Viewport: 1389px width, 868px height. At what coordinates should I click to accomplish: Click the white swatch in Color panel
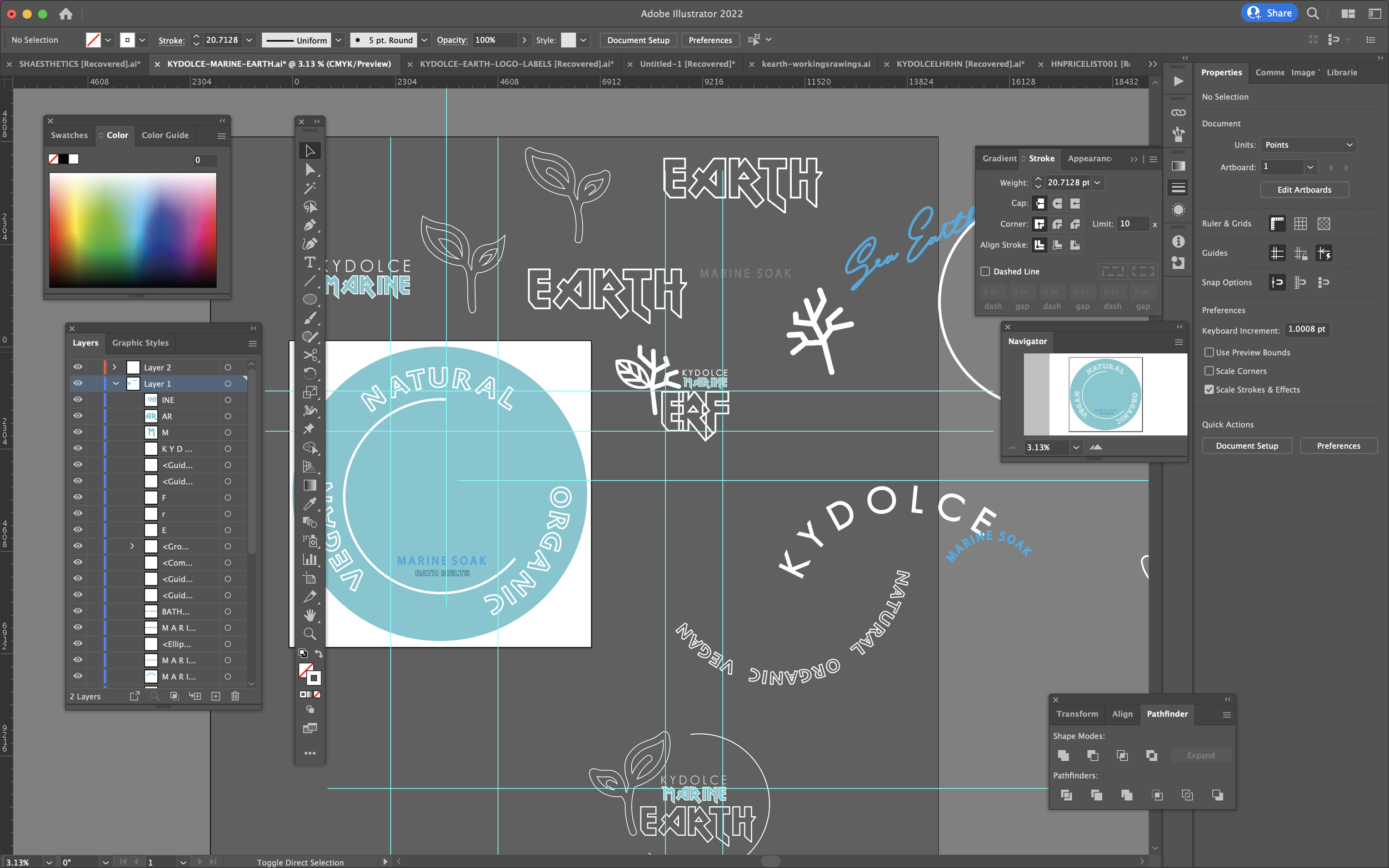74,159
